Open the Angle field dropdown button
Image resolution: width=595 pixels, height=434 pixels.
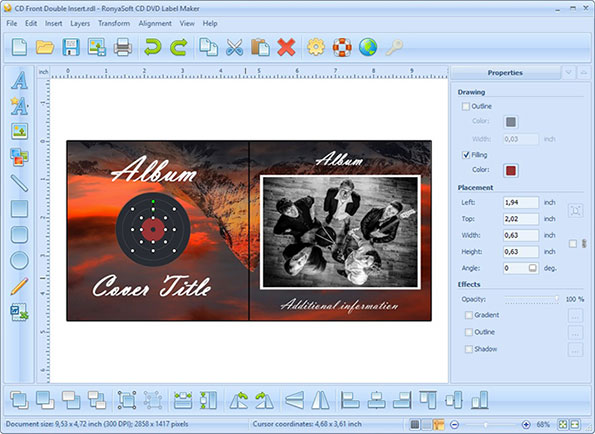[532, 268]
